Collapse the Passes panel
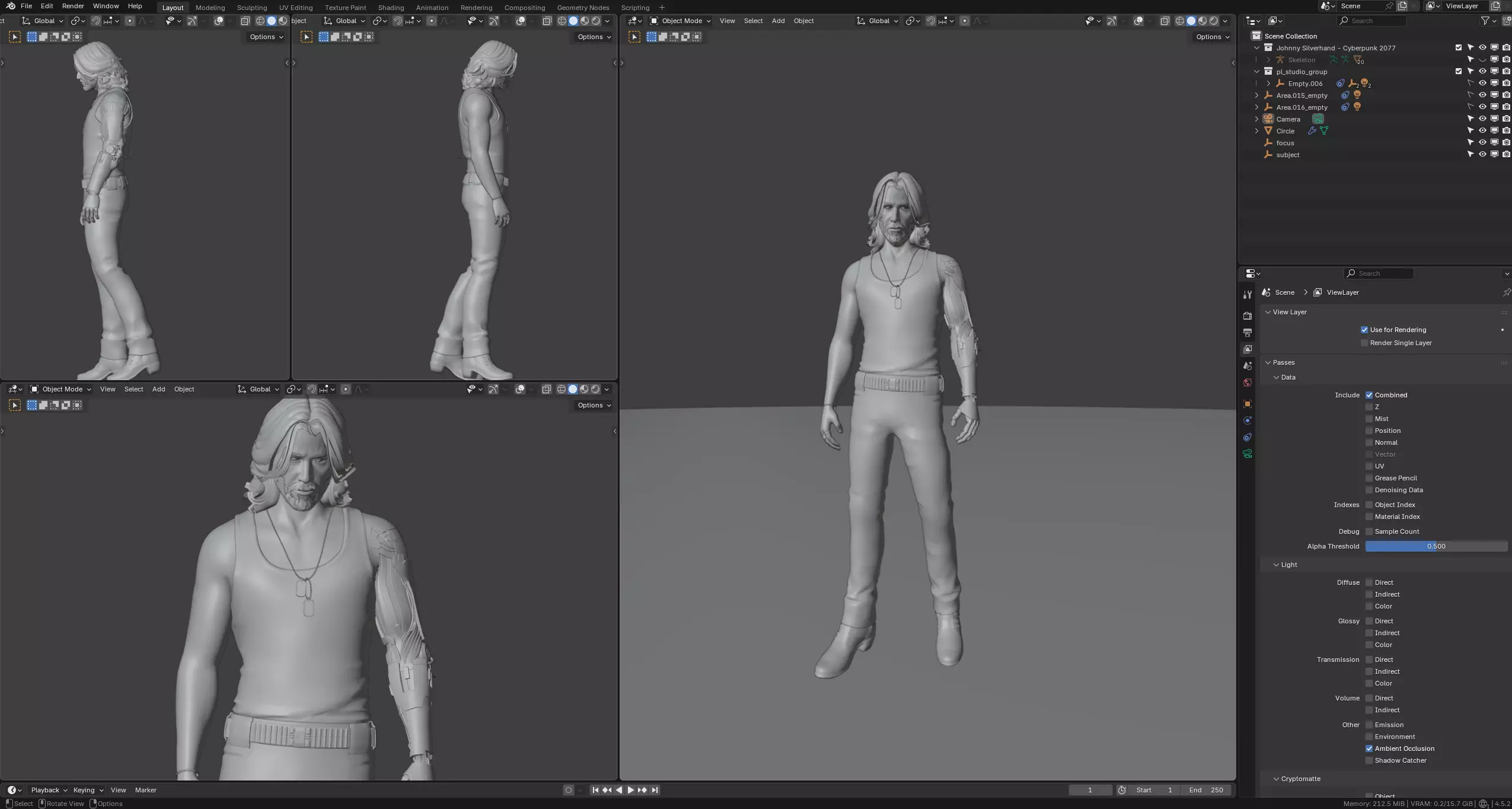This screenshot has height=809, width=1512. pos(1268,362)
